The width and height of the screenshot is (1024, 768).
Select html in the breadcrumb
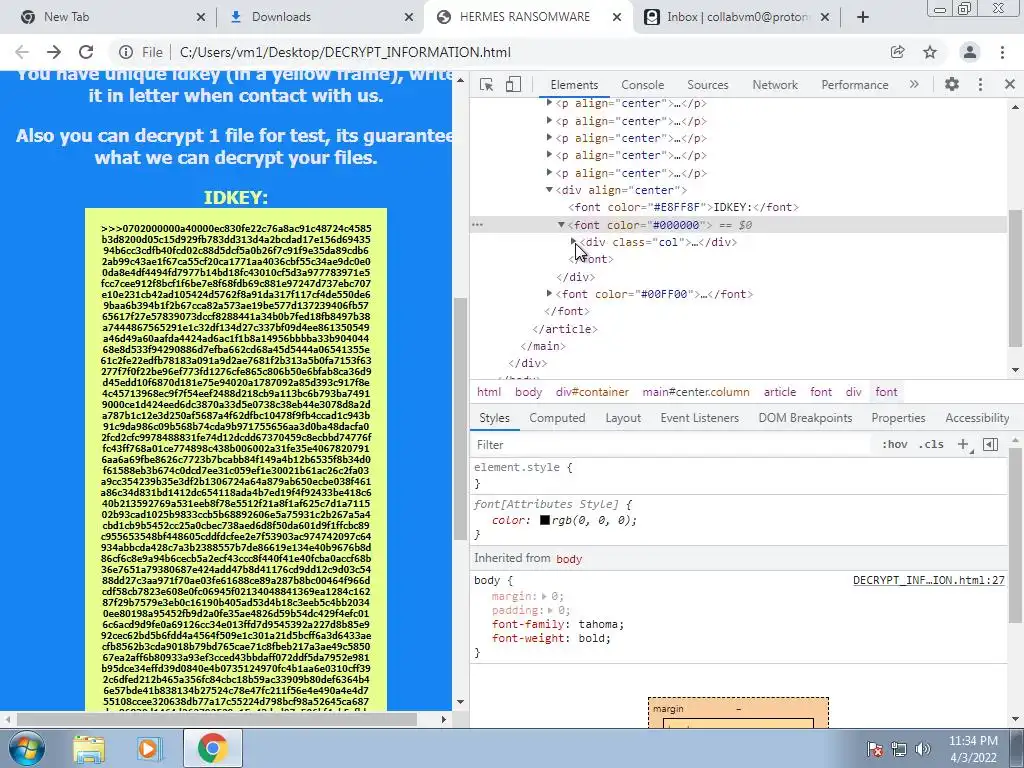pos(488,392)
